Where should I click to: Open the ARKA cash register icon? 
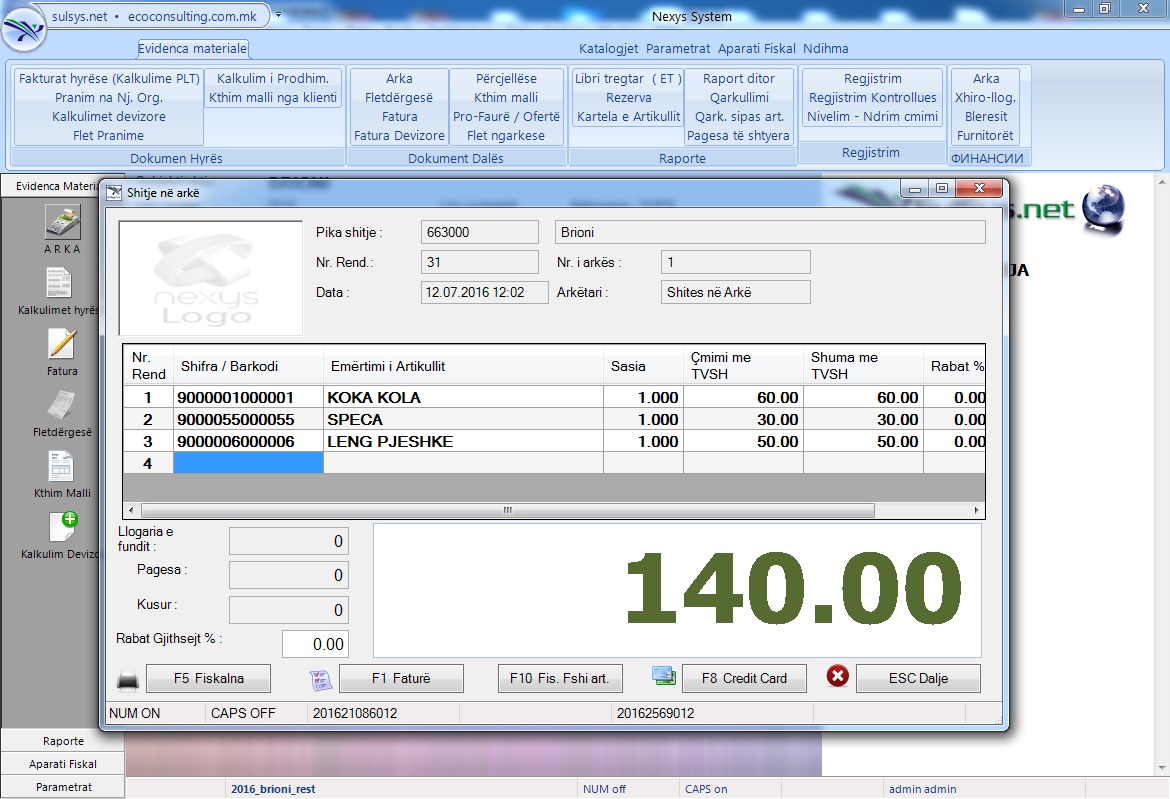coord(62,222)
